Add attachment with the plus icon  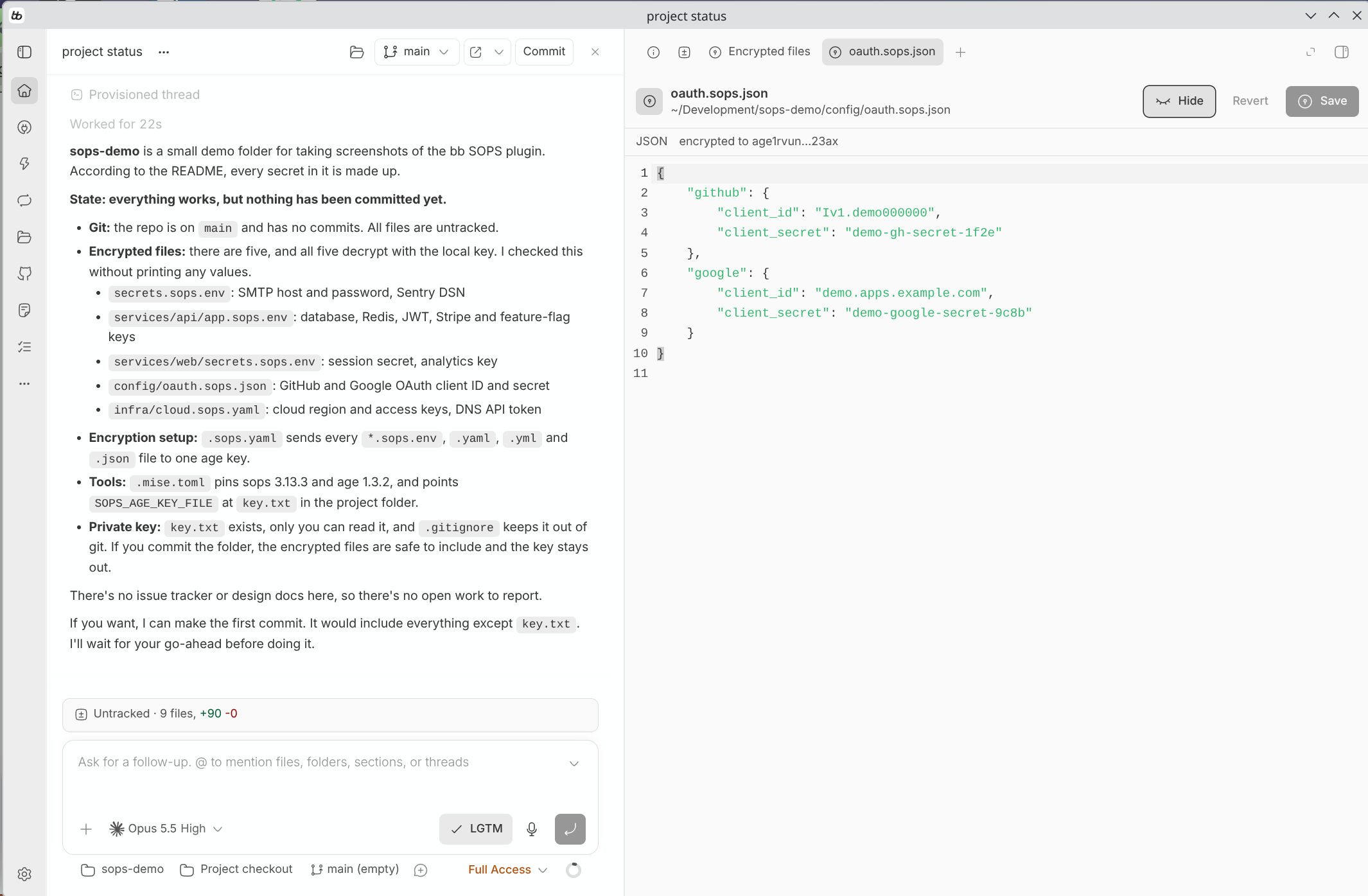point(86,829)
